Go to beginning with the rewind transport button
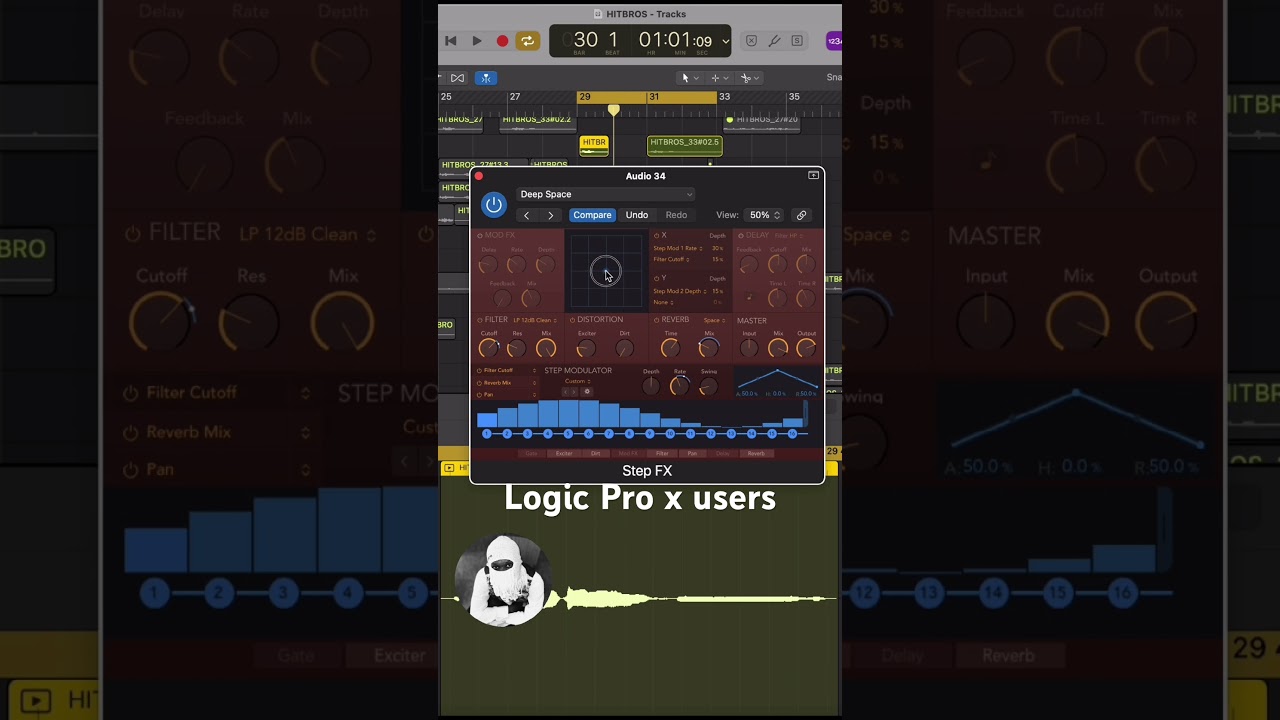Viewport: 1280px width, 720px height. point(451,41)
